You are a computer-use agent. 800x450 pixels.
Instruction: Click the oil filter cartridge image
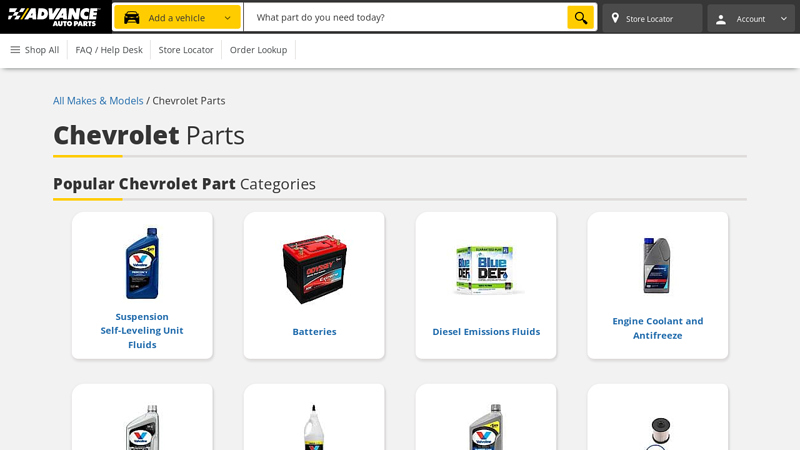coord(660,432)
